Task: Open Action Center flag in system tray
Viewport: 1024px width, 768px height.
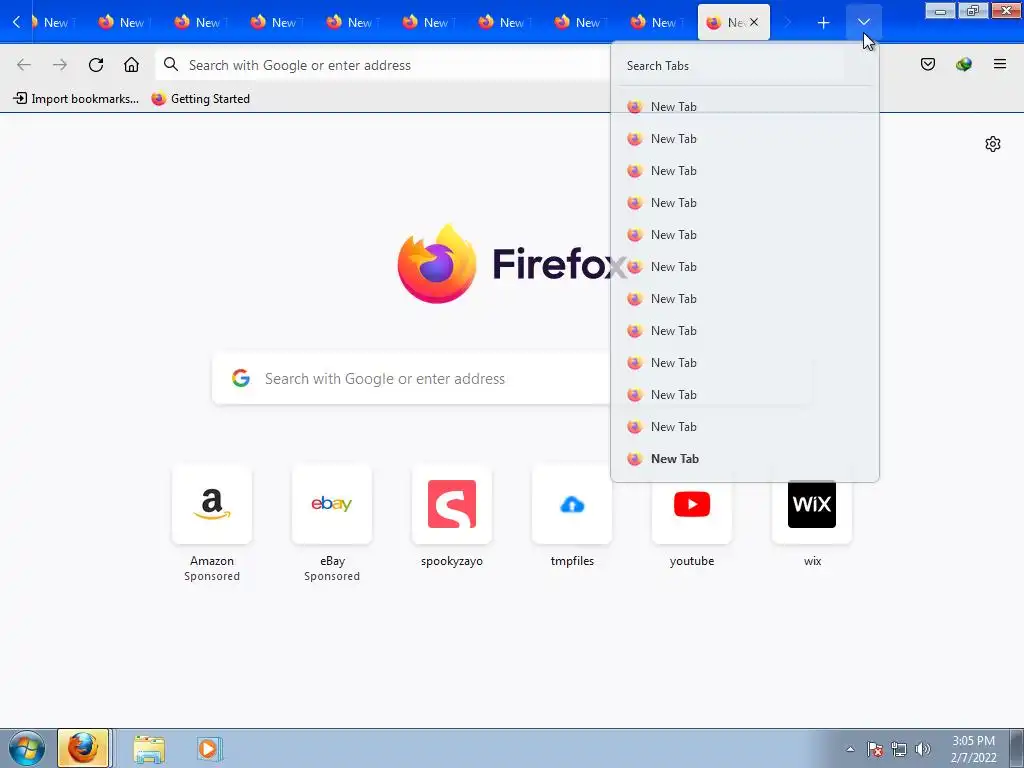Action: (874, 749)
